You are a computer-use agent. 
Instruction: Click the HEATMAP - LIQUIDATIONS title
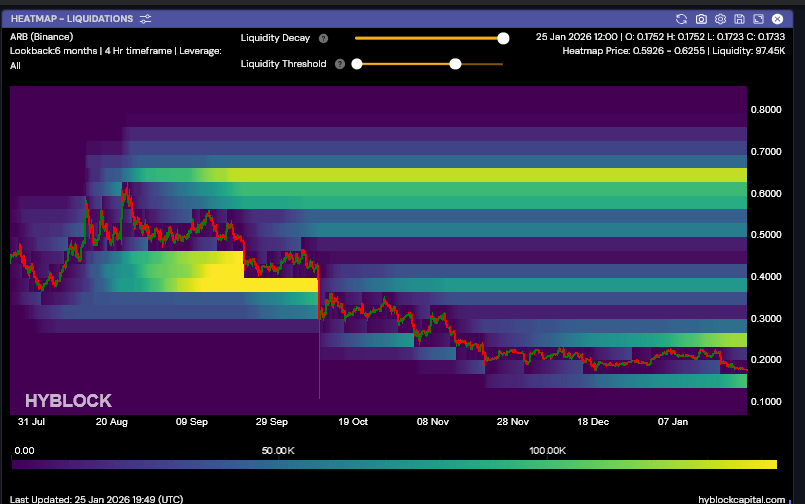(x=72, y=19)
